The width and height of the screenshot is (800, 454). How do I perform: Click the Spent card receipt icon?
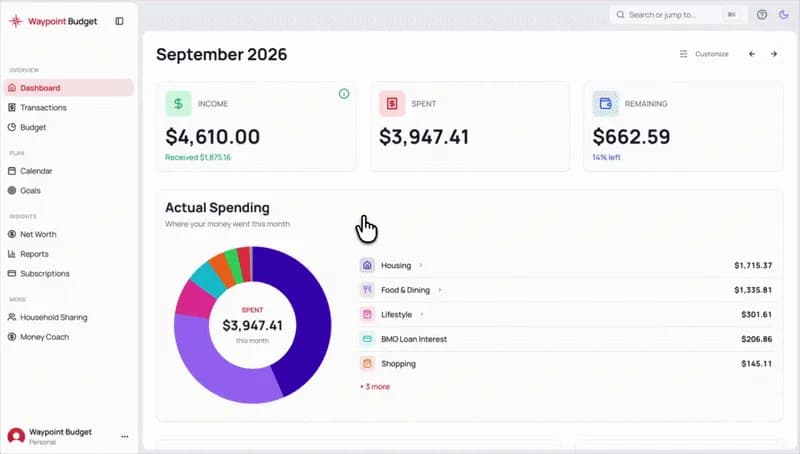392,104
